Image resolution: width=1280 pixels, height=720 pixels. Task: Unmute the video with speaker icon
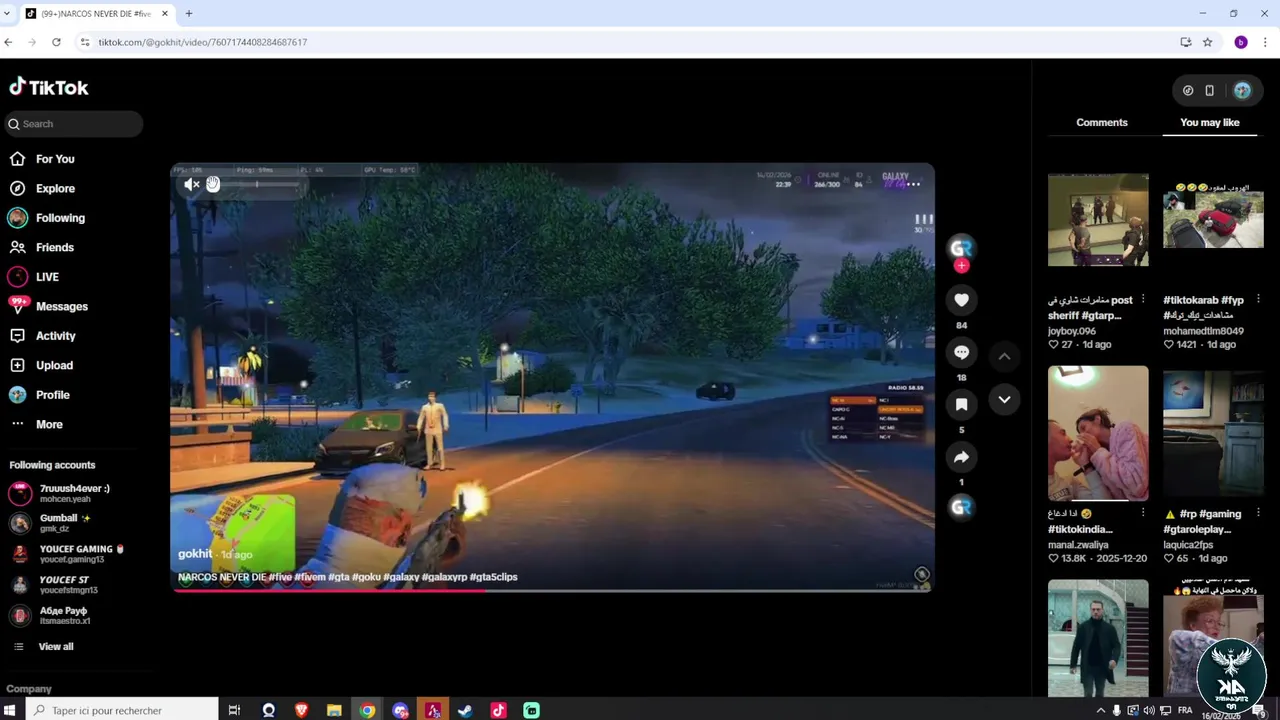pos(192,184)
